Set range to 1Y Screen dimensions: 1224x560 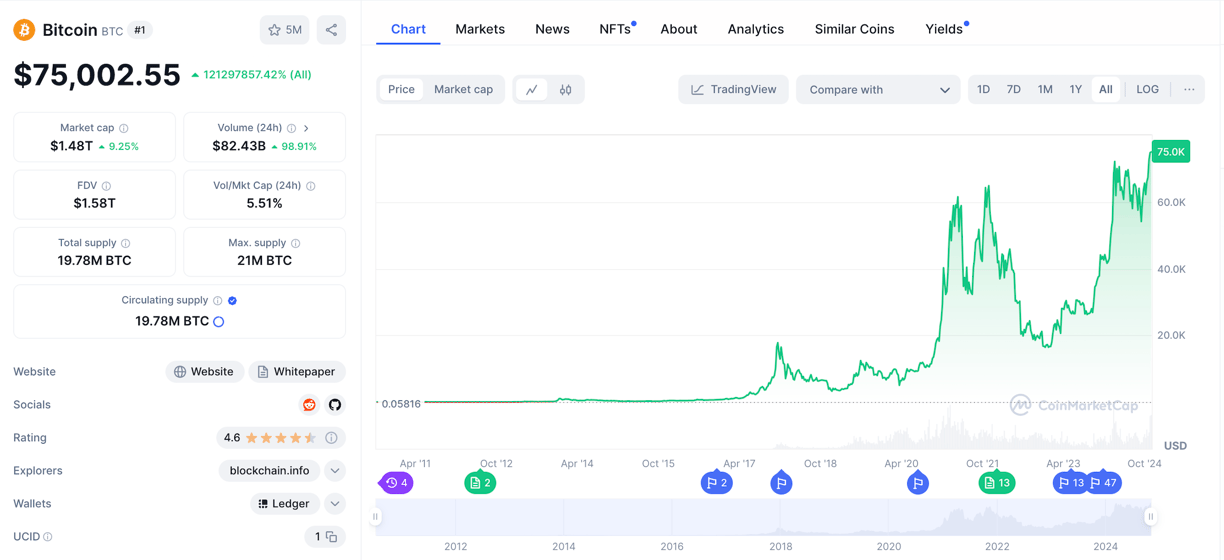(x=1075, y=90)
